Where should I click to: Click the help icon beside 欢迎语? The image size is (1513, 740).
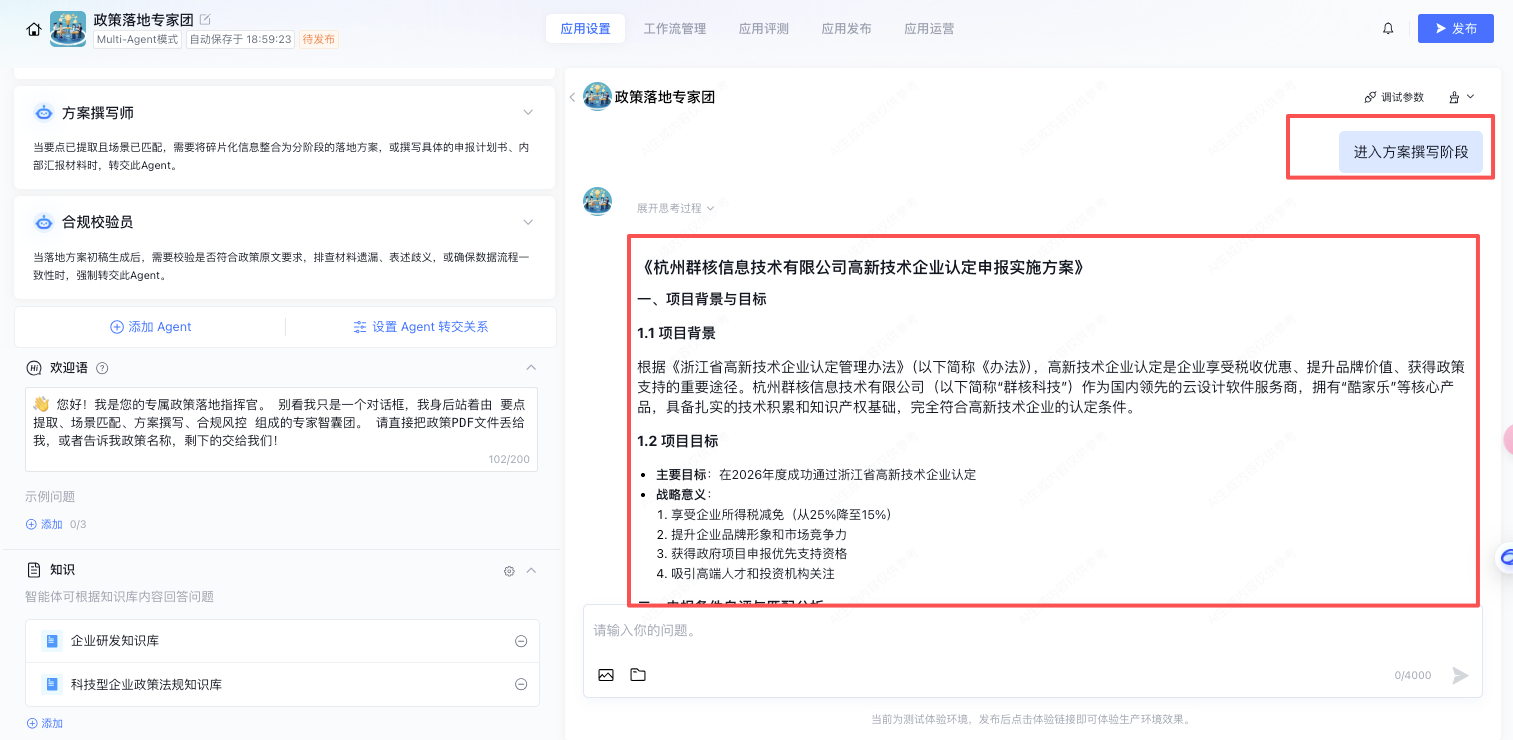(102, 368)
